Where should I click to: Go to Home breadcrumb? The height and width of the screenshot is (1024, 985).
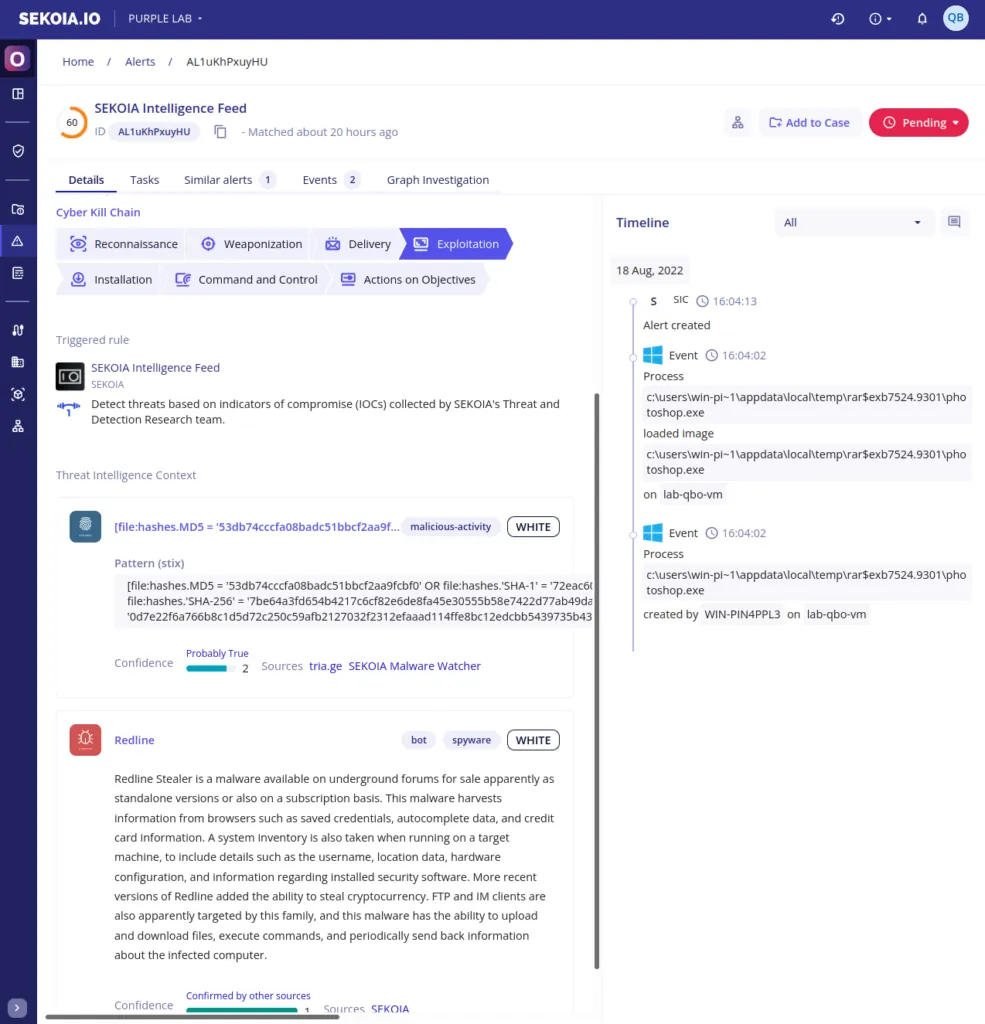78,61
